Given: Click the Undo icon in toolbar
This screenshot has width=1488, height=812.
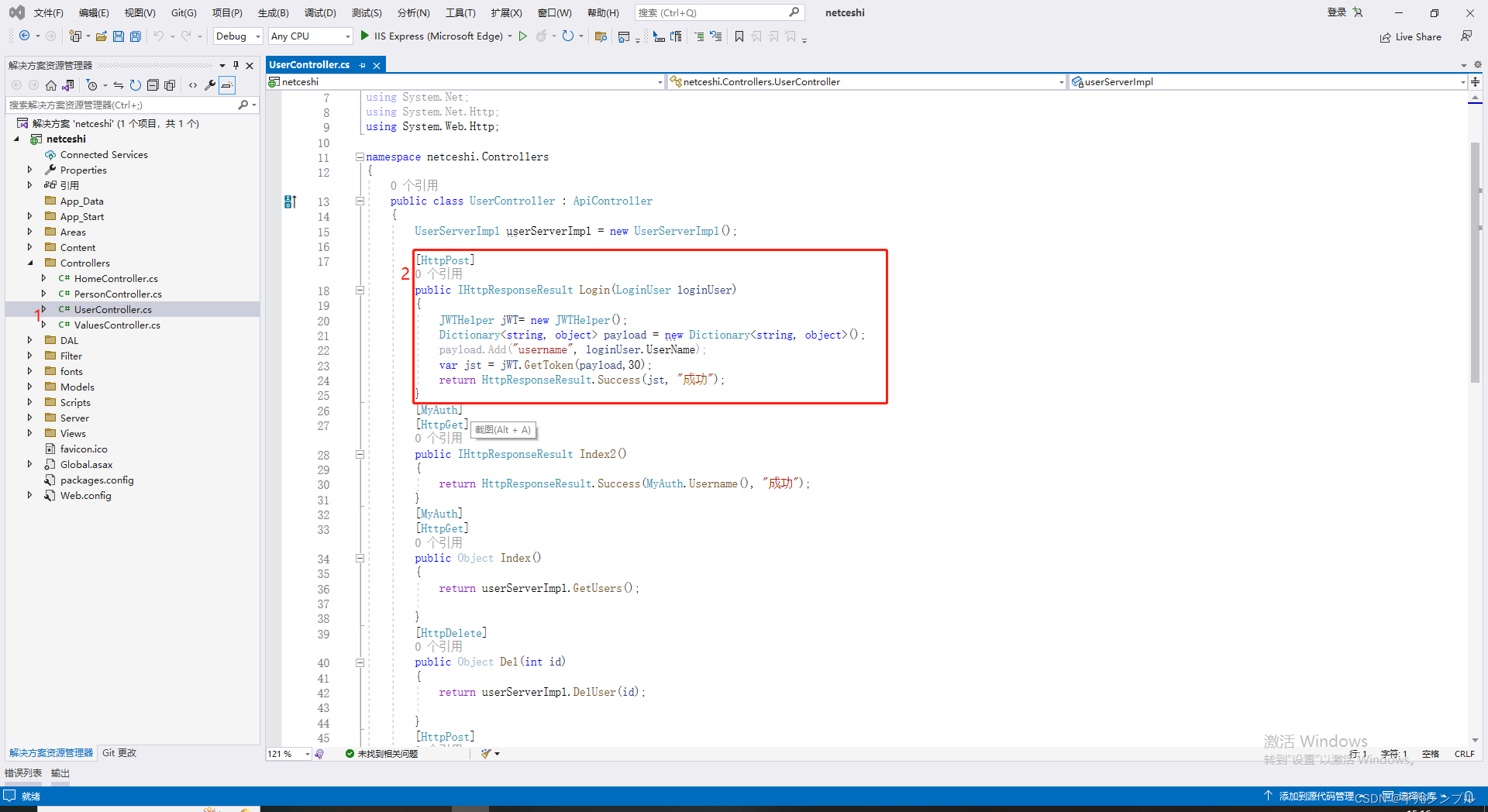Looking at the screenshot, I should click(160, 36).
